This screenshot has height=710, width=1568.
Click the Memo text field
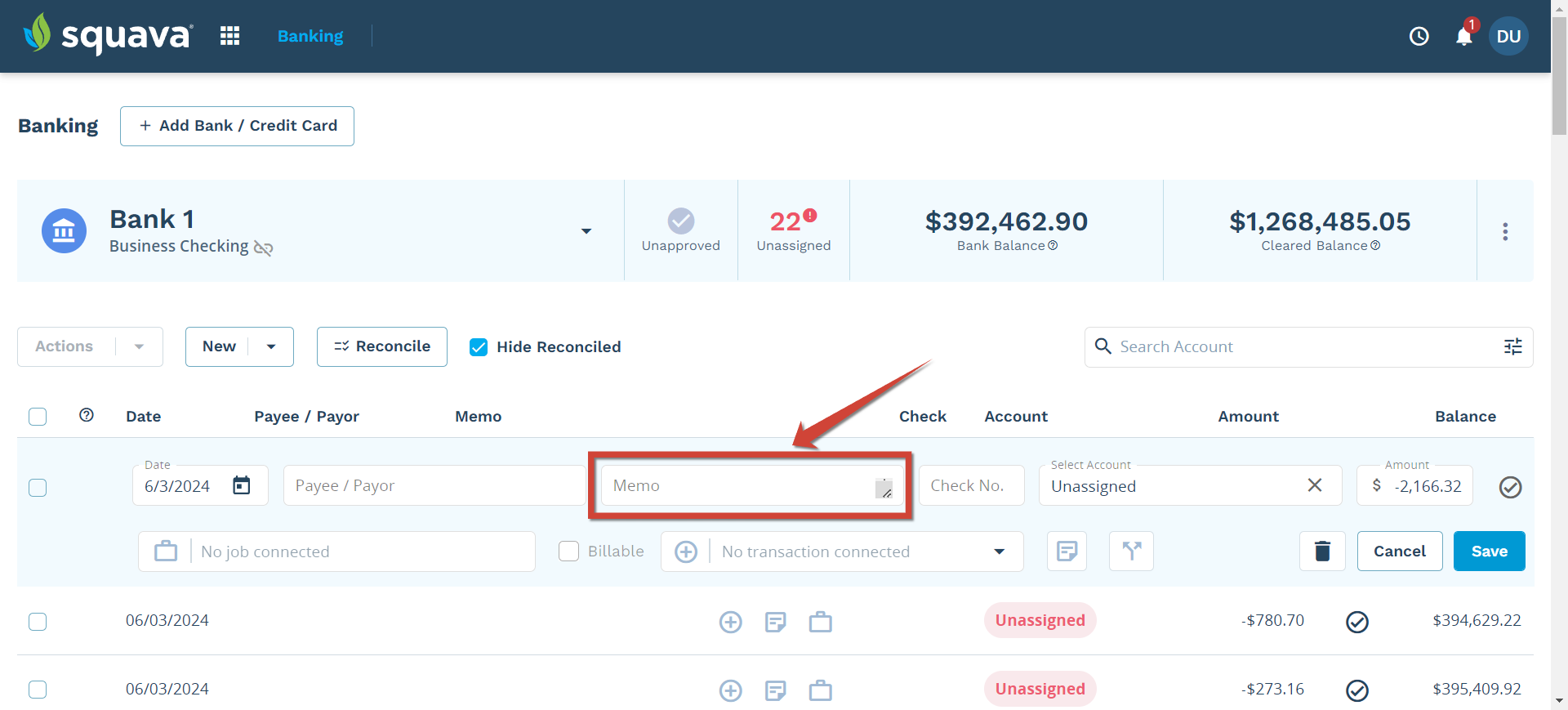click(x=751, y=485)
